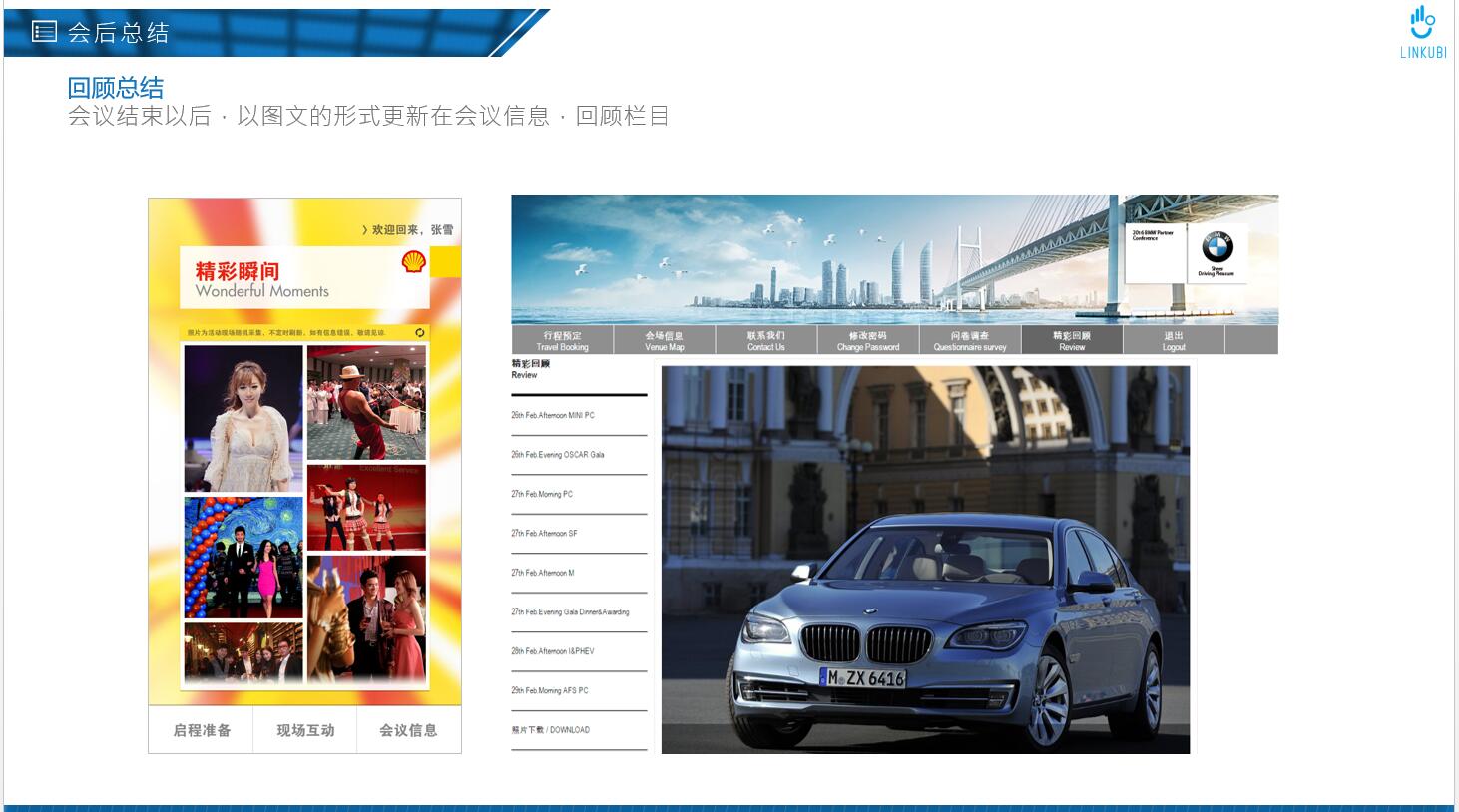Open the photo of the performer in red hat
This screenshot has height=812, width=1459.
pyautogui.click(x=366, y=403)
